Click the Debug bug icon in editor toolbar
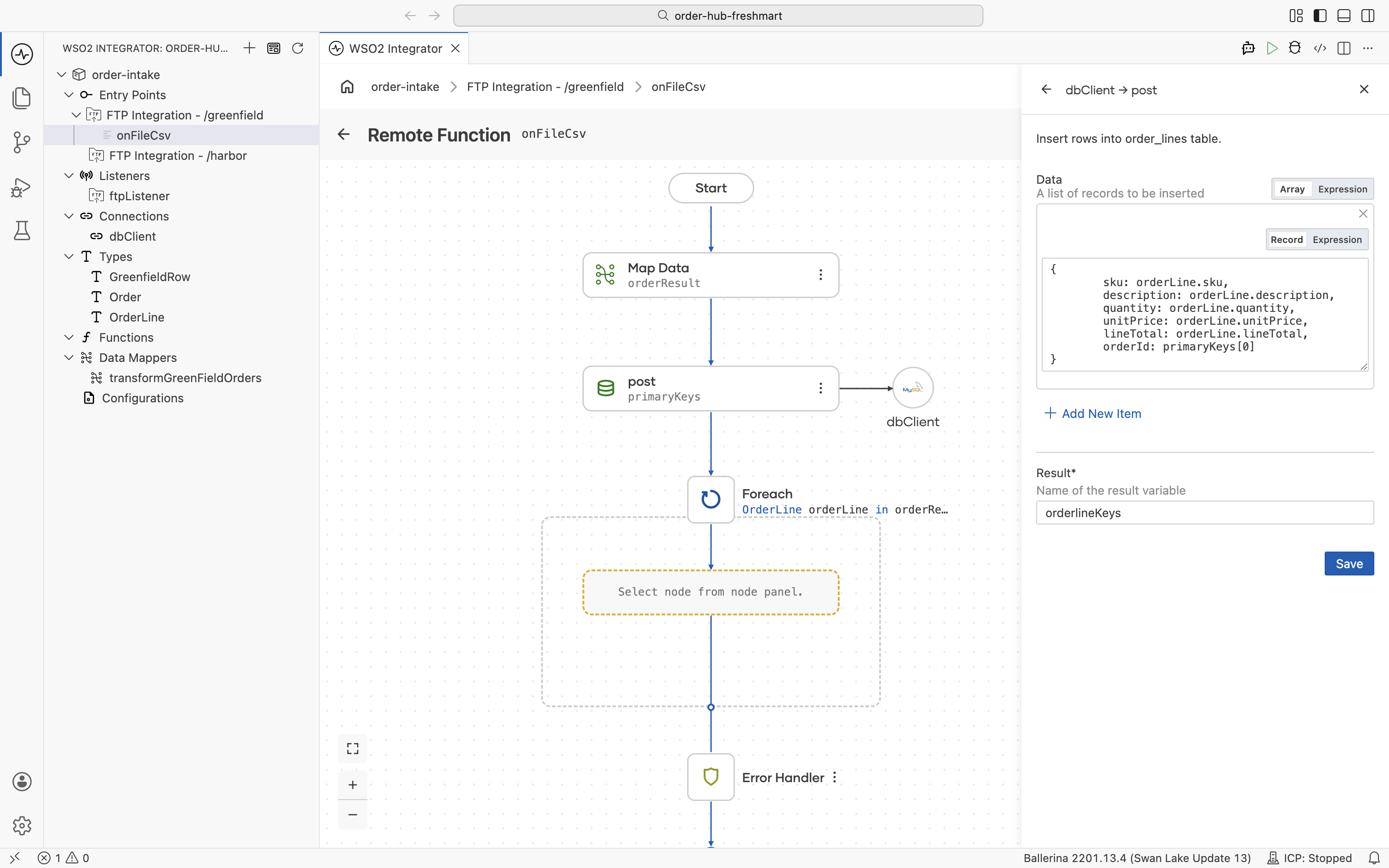Viewport: 1389px width, 868px height. [1295, 48]
